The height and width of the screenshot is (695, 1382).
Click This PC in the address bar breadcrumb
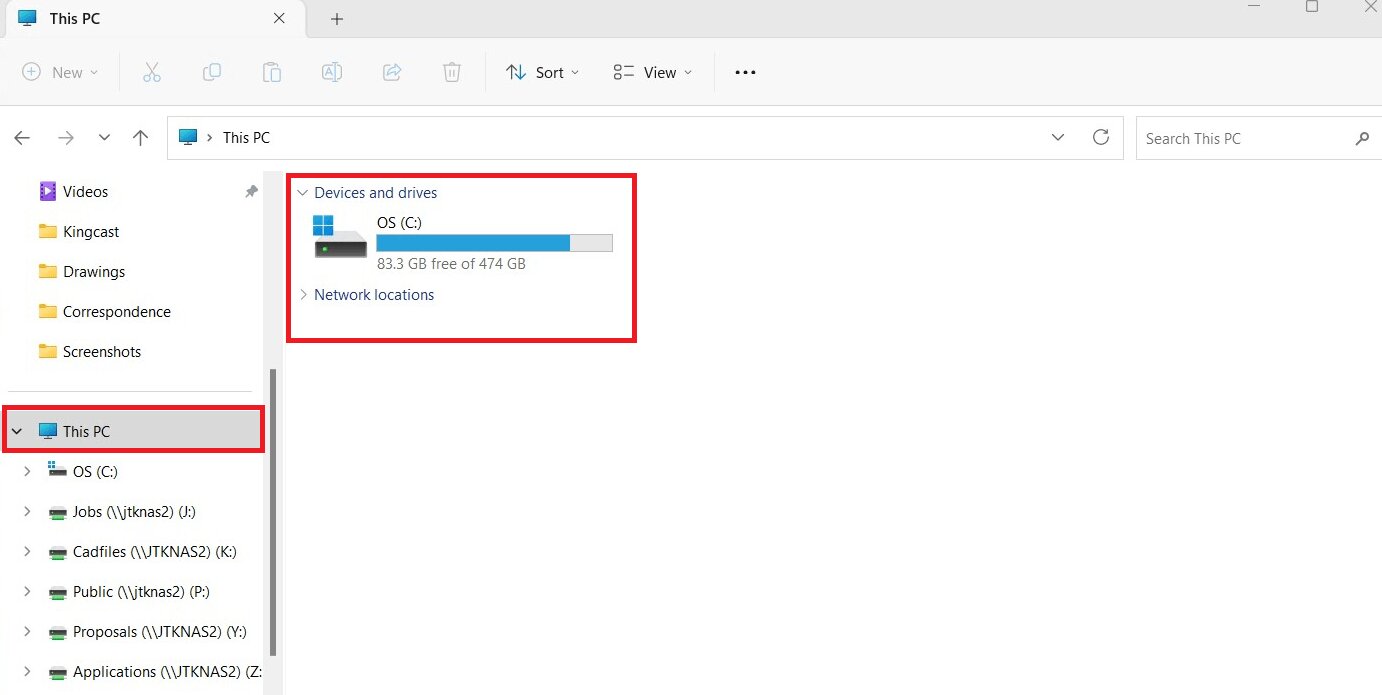[x=245, y=137]
